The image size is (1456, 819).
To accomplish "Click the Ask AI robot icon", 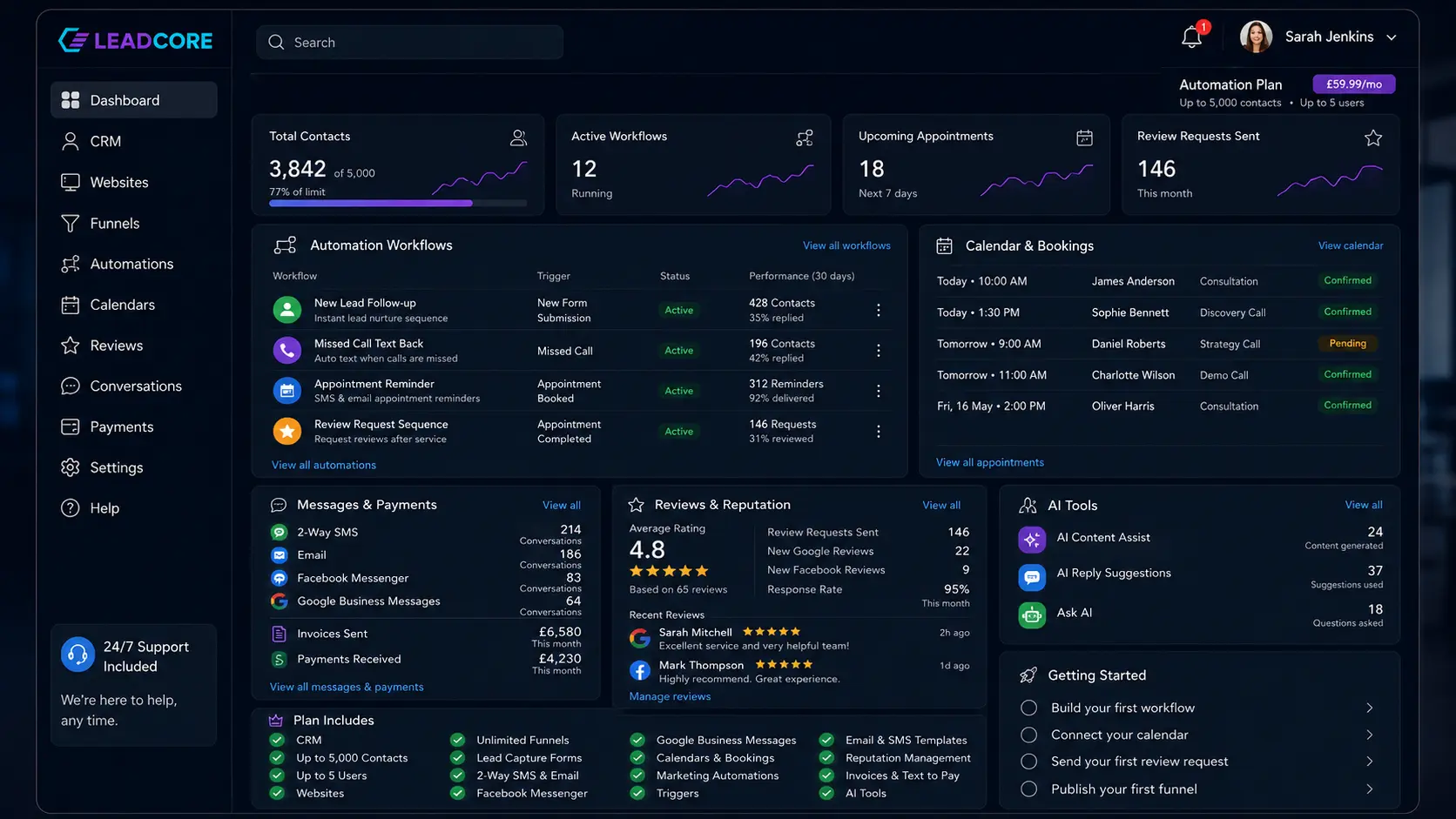I will (1032, 614).
